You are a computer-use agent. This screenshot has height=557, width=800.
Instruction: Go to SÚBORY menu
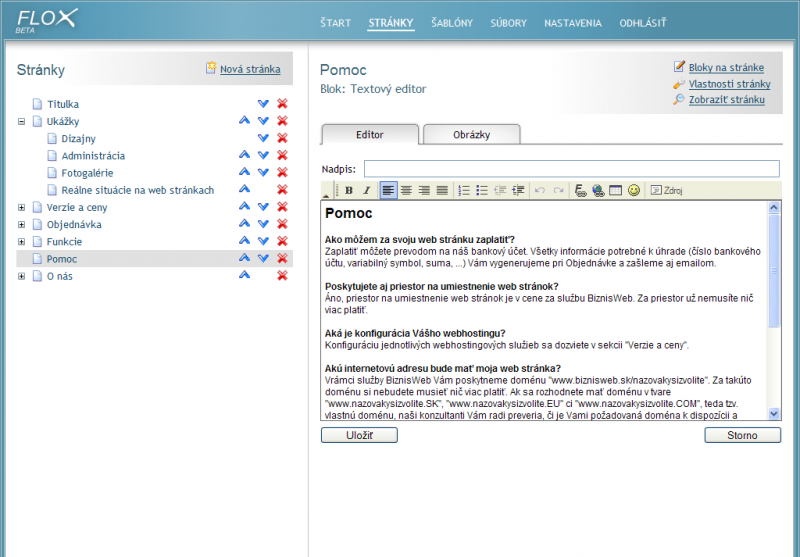coord(508,23)
